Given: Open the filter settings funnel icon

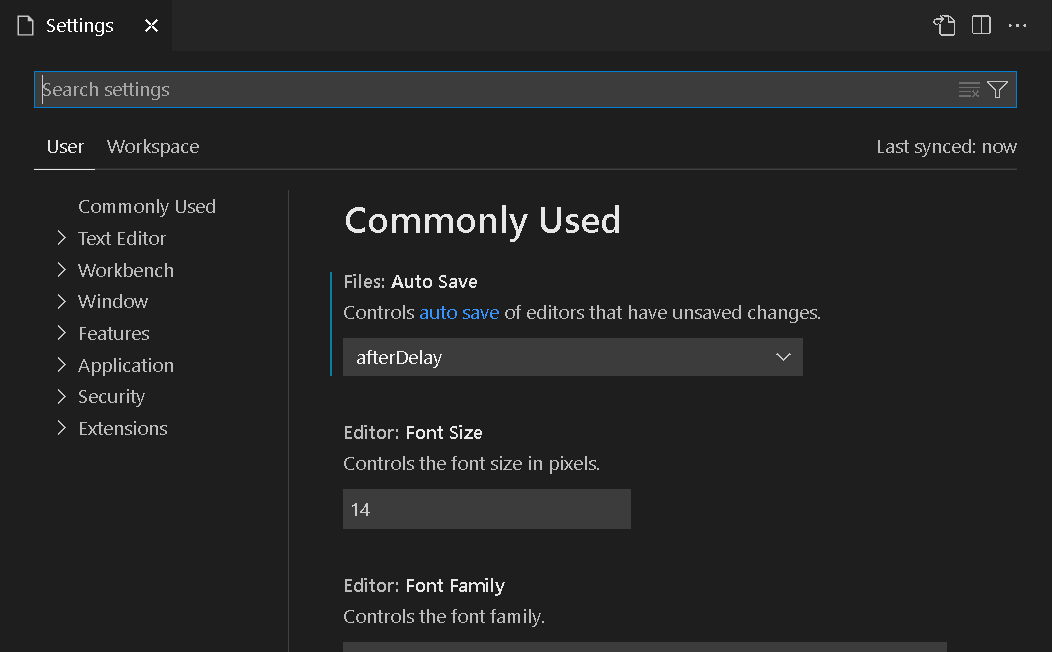Looking at the screenshot, I should 998,90.
